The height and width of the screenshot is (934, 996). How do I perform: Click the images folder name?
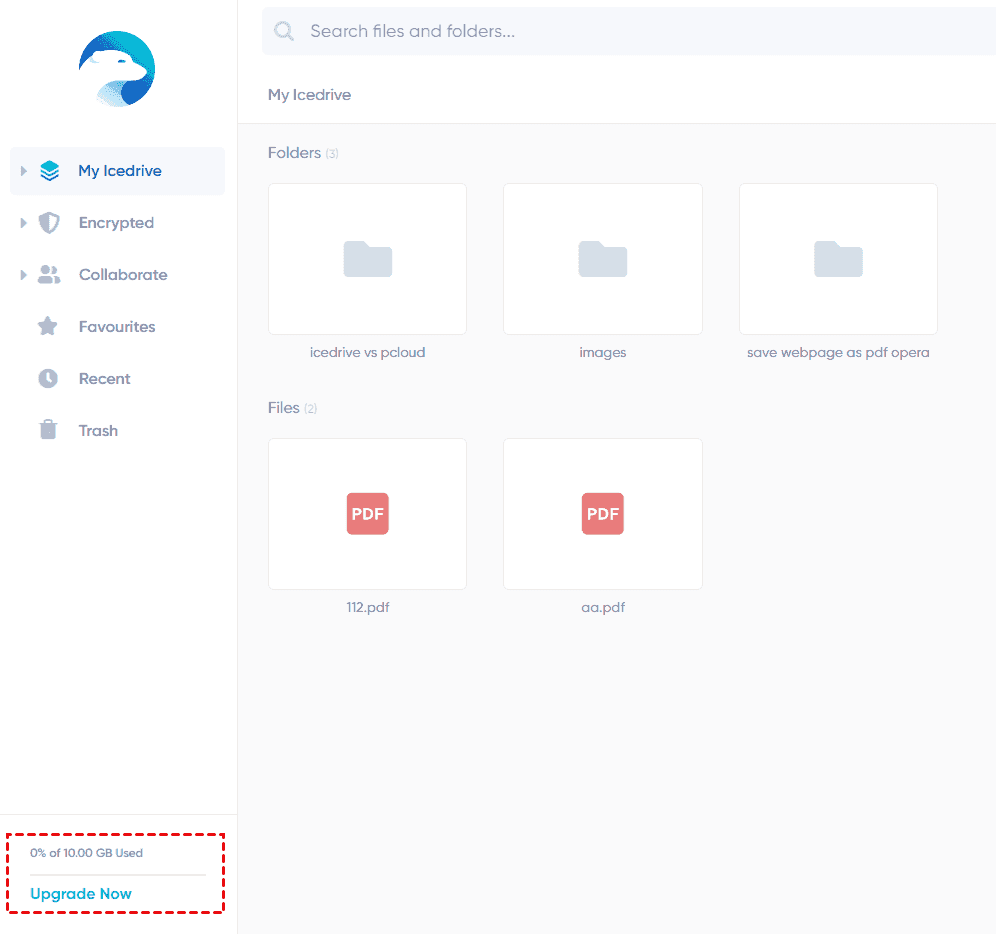[603, 353]
